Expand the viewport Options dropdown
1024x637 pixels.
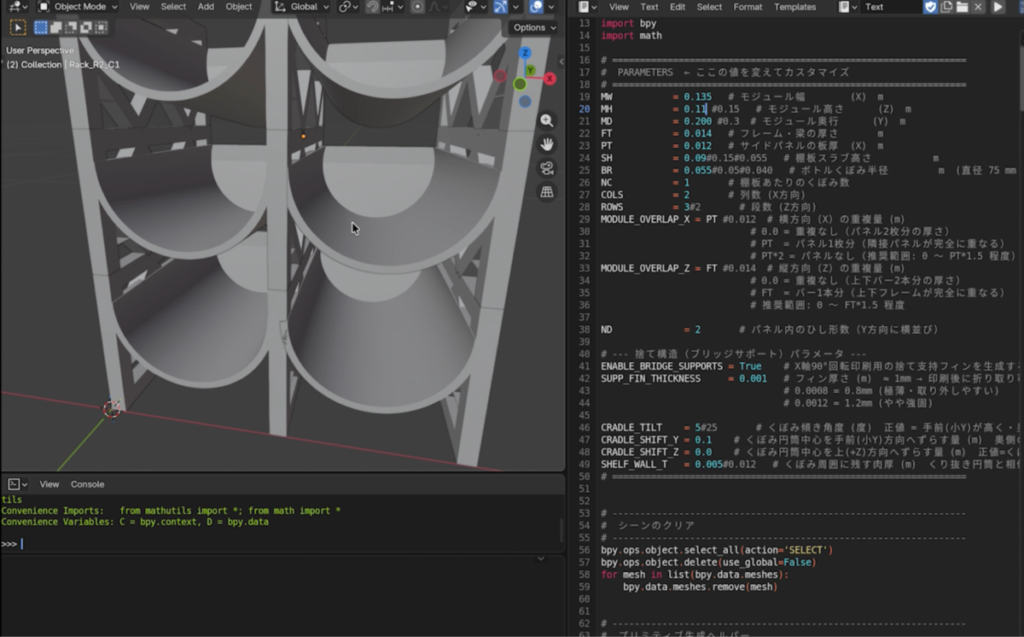[x=534, y=27]
